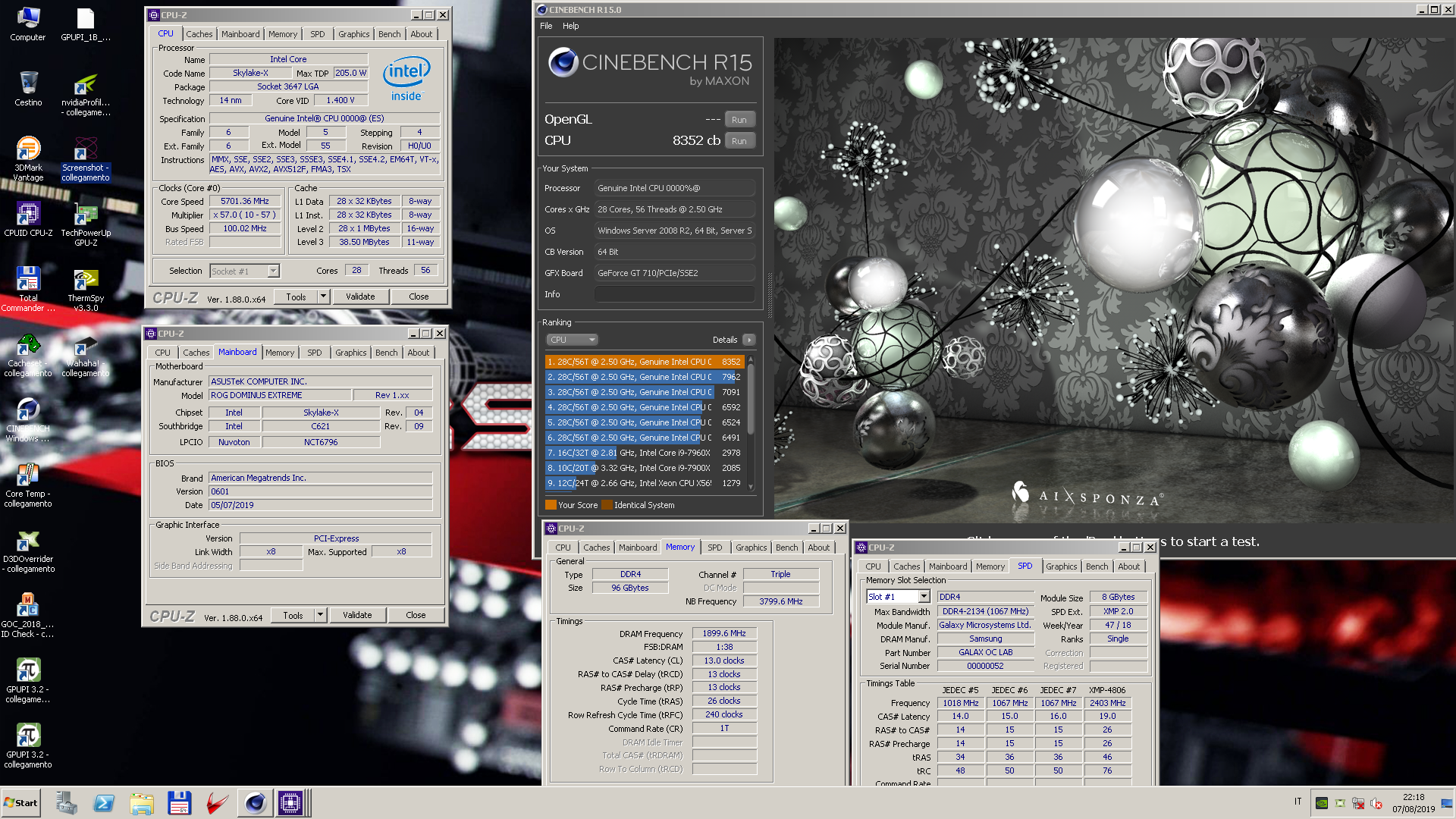This screenshot has height=819, width=1456.
Task: Launch PowerShell from the taskbar
Action: pyautogui.click(x=104, y=802)
